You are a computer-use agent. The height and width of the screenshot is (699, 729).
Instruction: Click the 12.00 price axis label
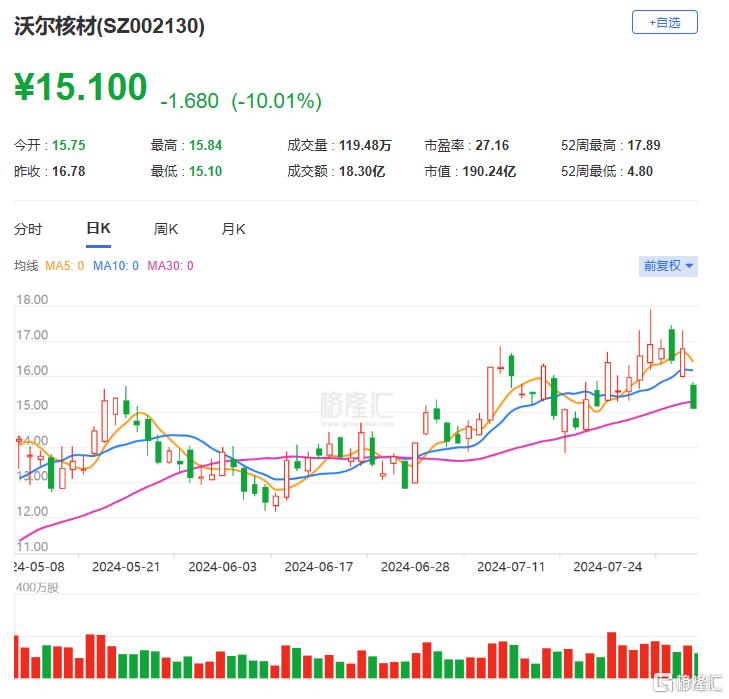coord(32,511)
